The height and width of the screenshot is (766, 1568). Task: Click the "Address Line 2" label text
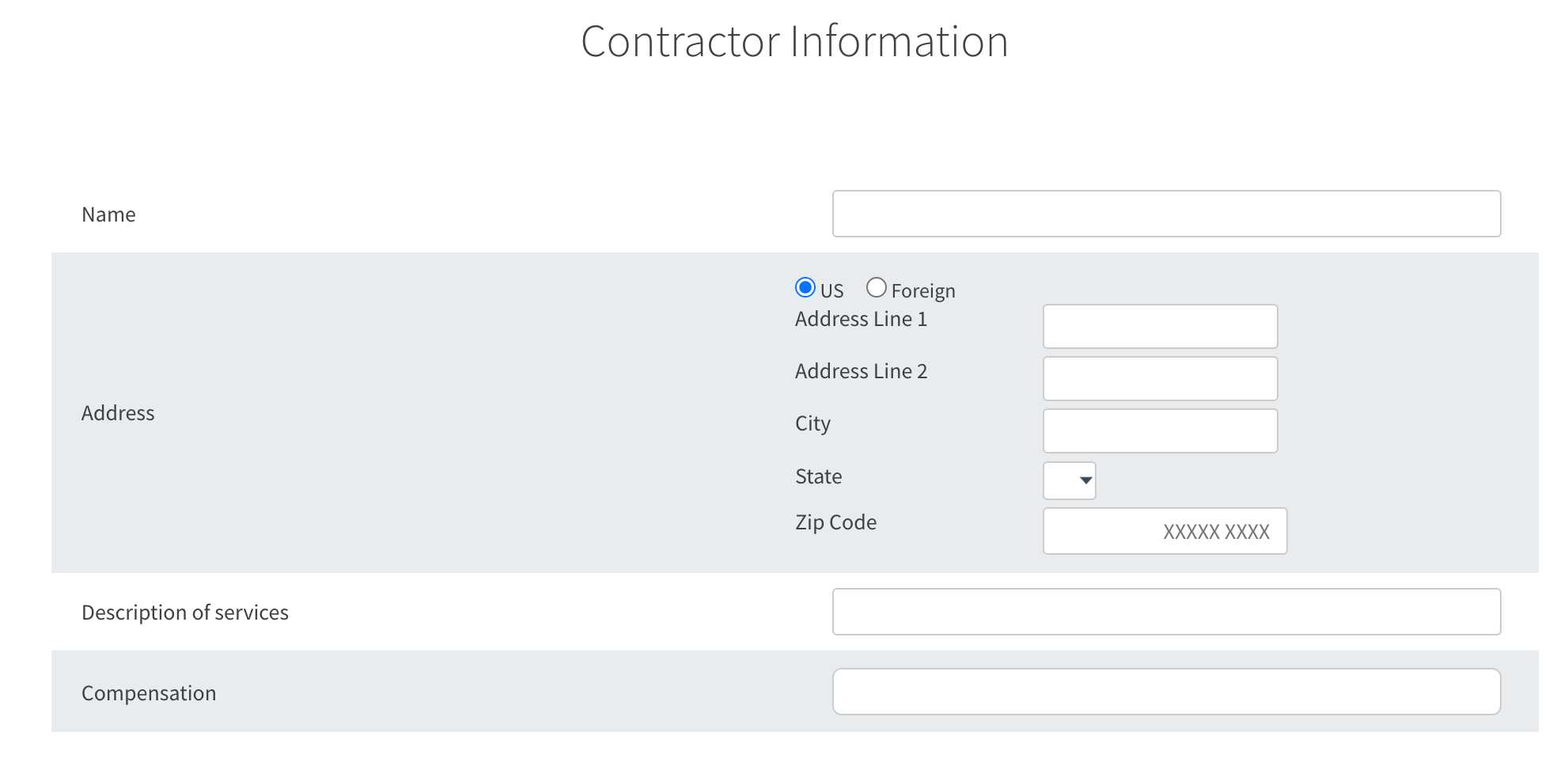[861, 371]
